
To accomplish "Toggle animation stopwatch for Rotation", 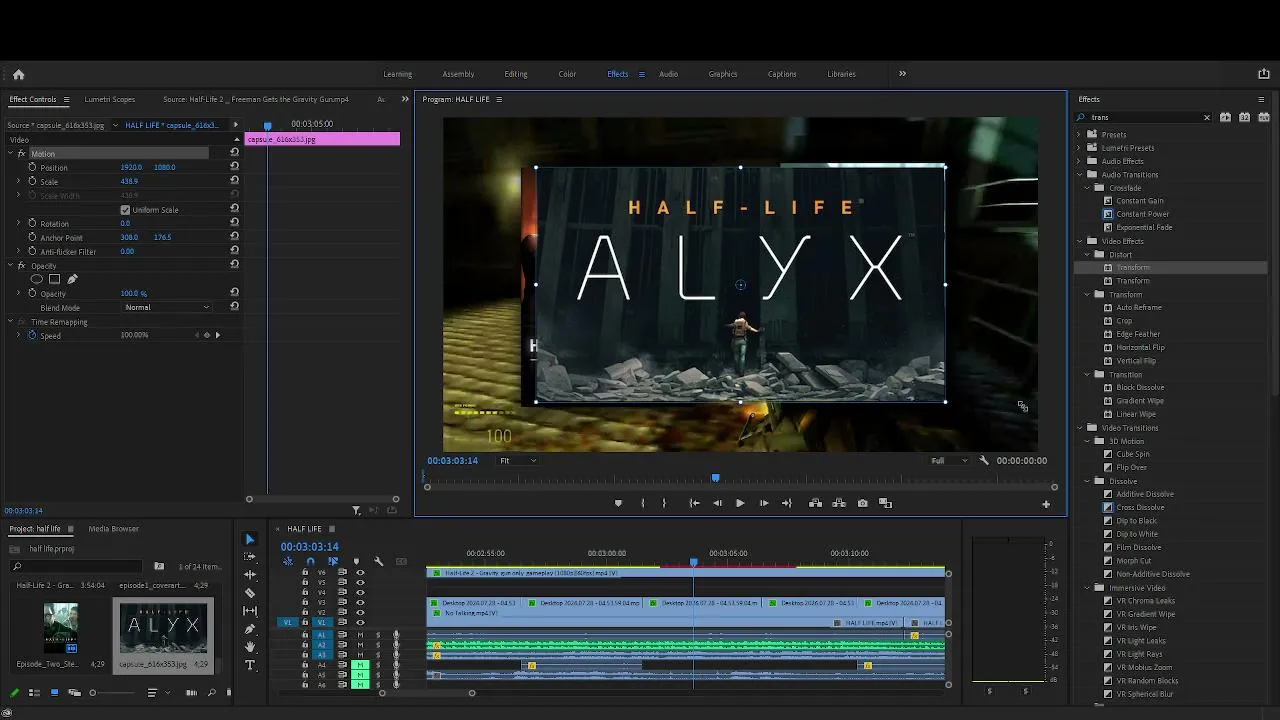I will 32,223.
